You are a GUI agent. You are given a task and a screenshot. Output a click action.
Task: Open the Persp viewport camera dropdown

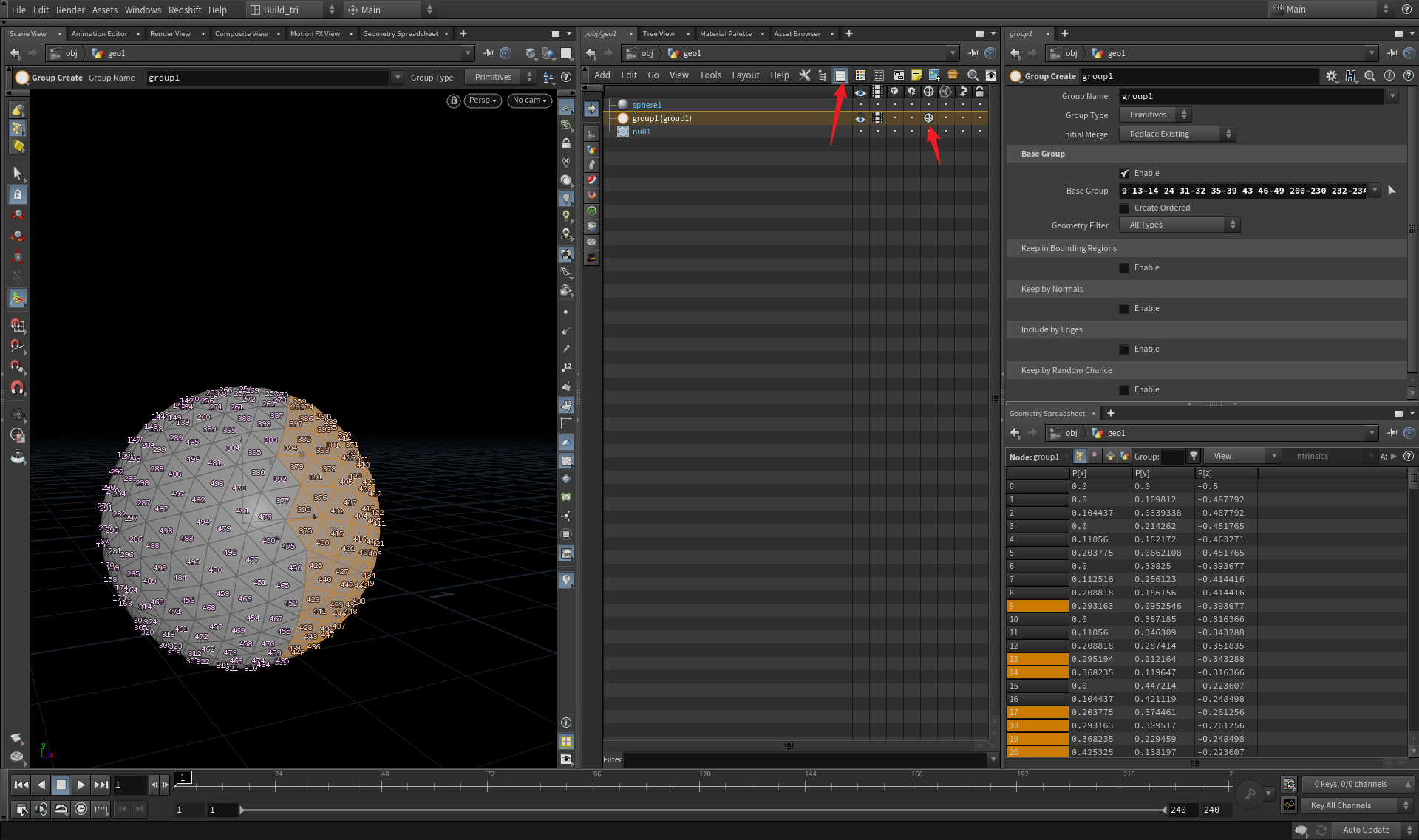(x=482, y=100)
